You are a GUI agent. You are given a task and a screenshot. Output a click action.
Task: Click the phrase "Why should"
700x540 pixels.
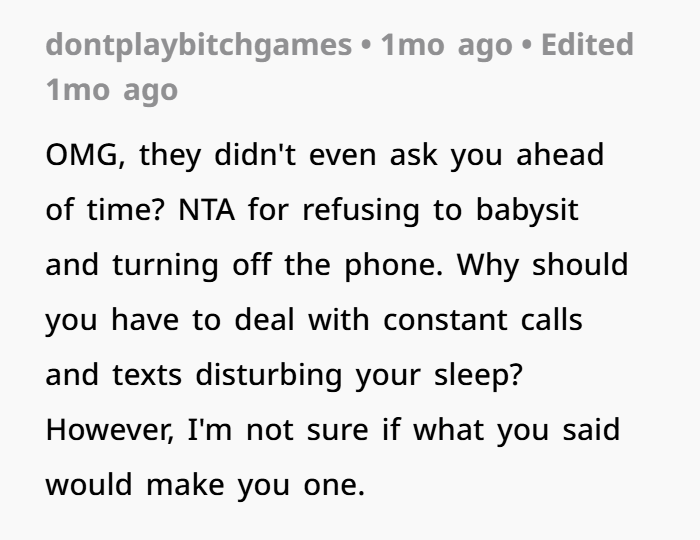(x=542, y=266)
